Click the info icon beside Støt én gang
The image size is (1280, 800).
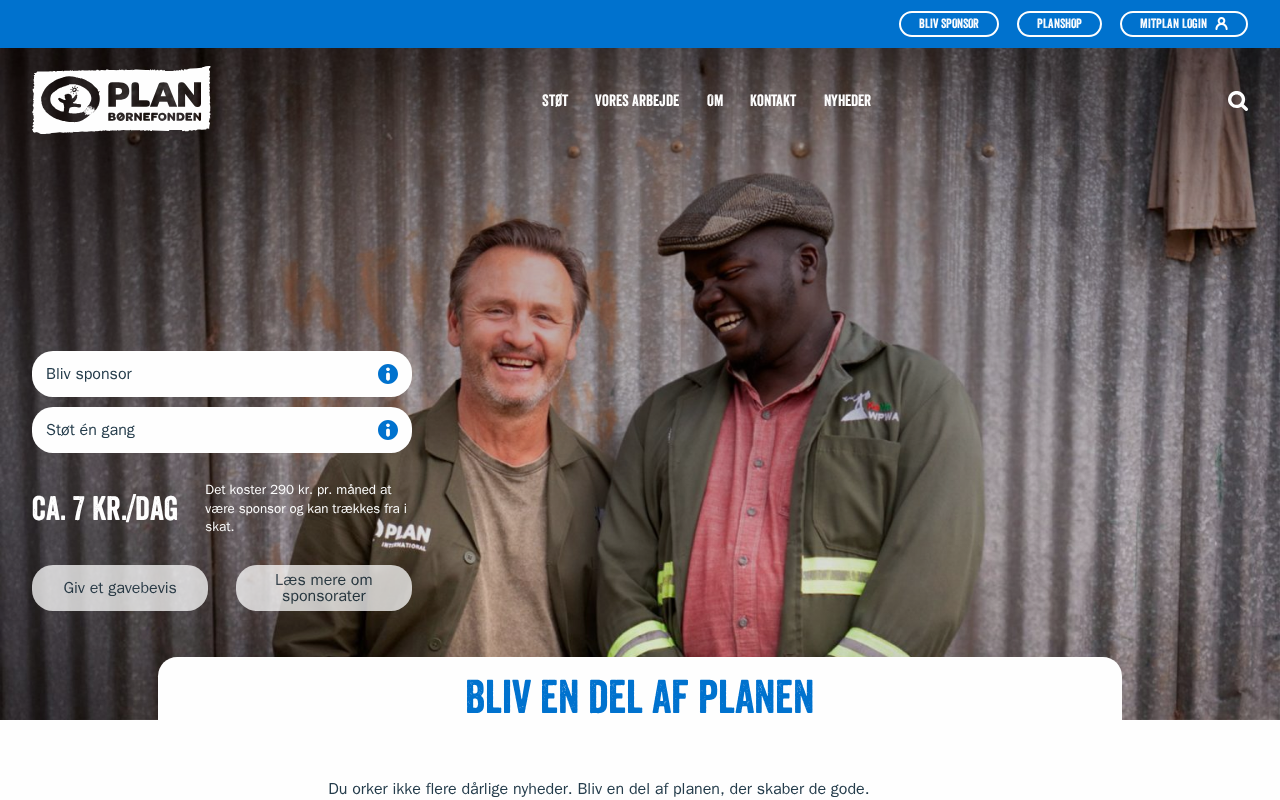[x=388, y=430]
